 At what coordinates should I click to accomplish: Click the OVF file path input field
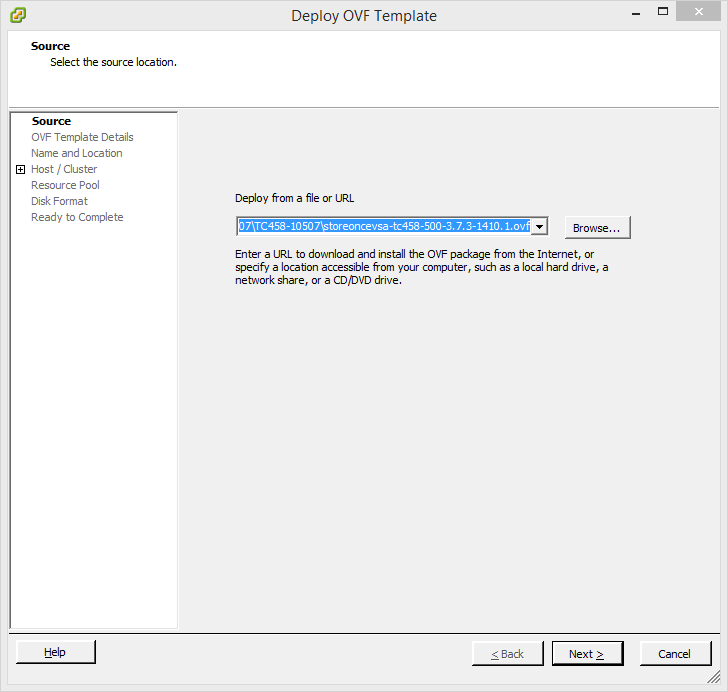[x=383, y=227]
